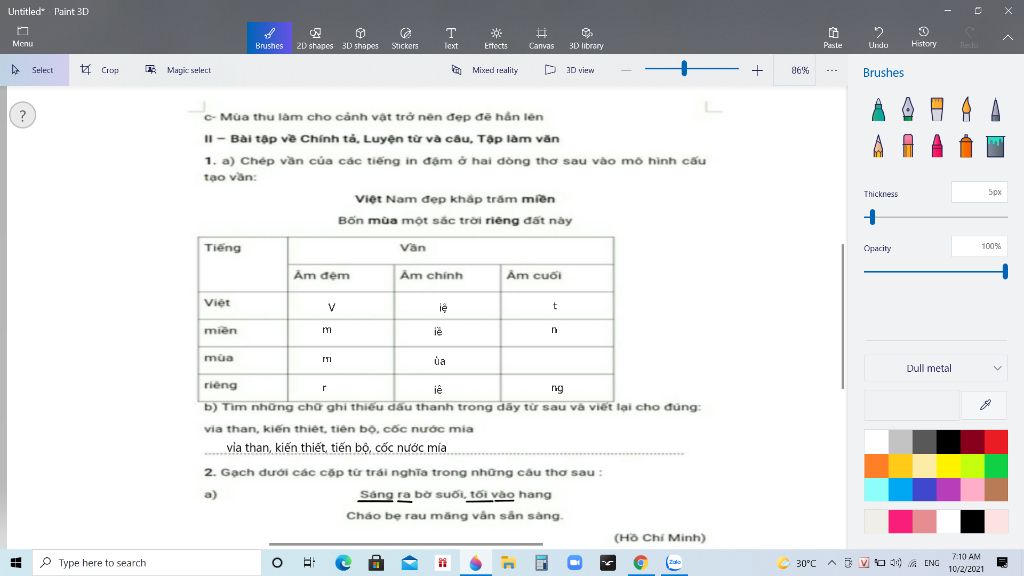The height and width of the screenshot is (576, 1024).
Task: Pick a color with the eyedropper
Action: 985,405
